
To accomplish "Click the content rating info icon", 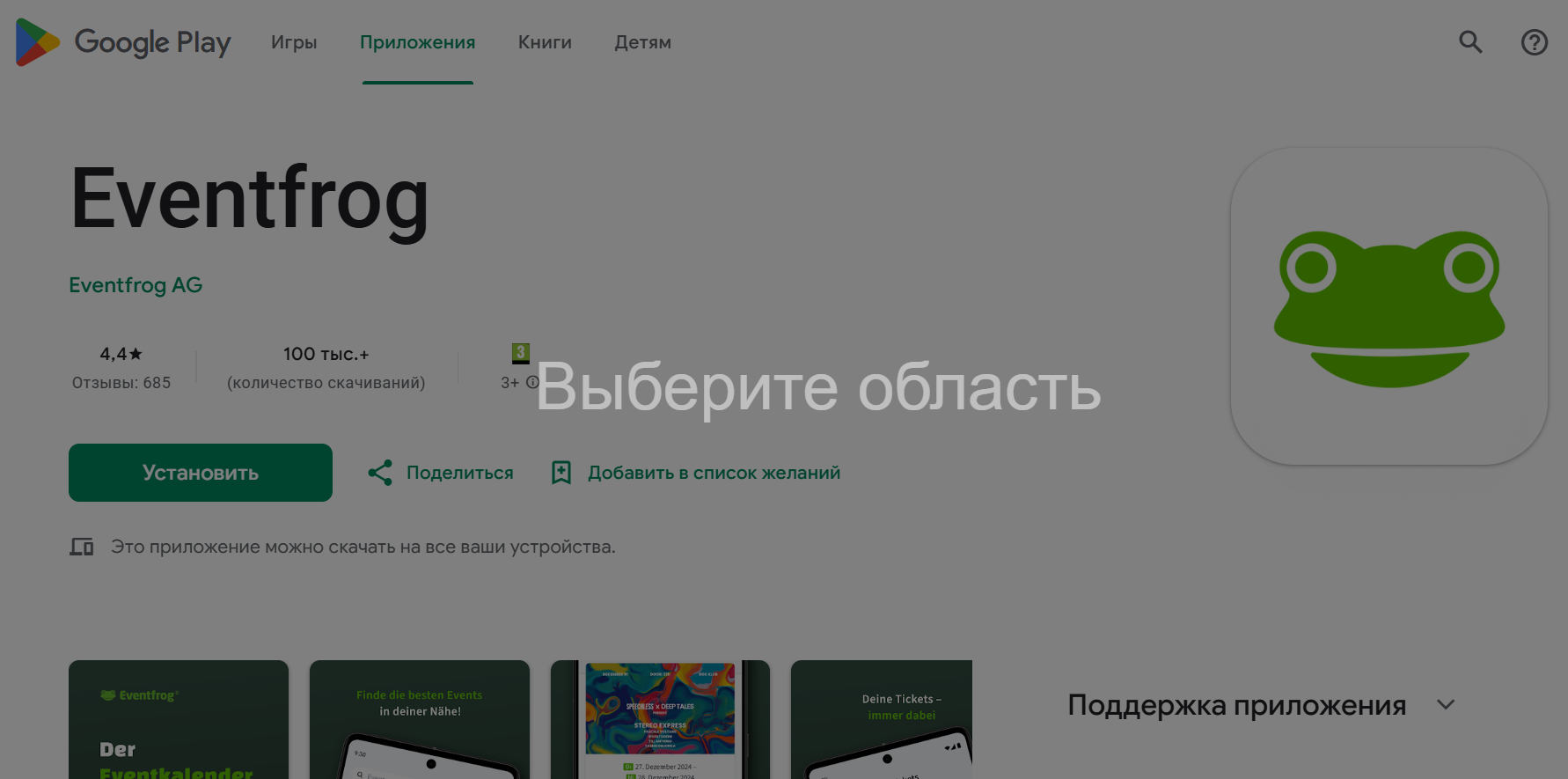I will click(532, 382).
